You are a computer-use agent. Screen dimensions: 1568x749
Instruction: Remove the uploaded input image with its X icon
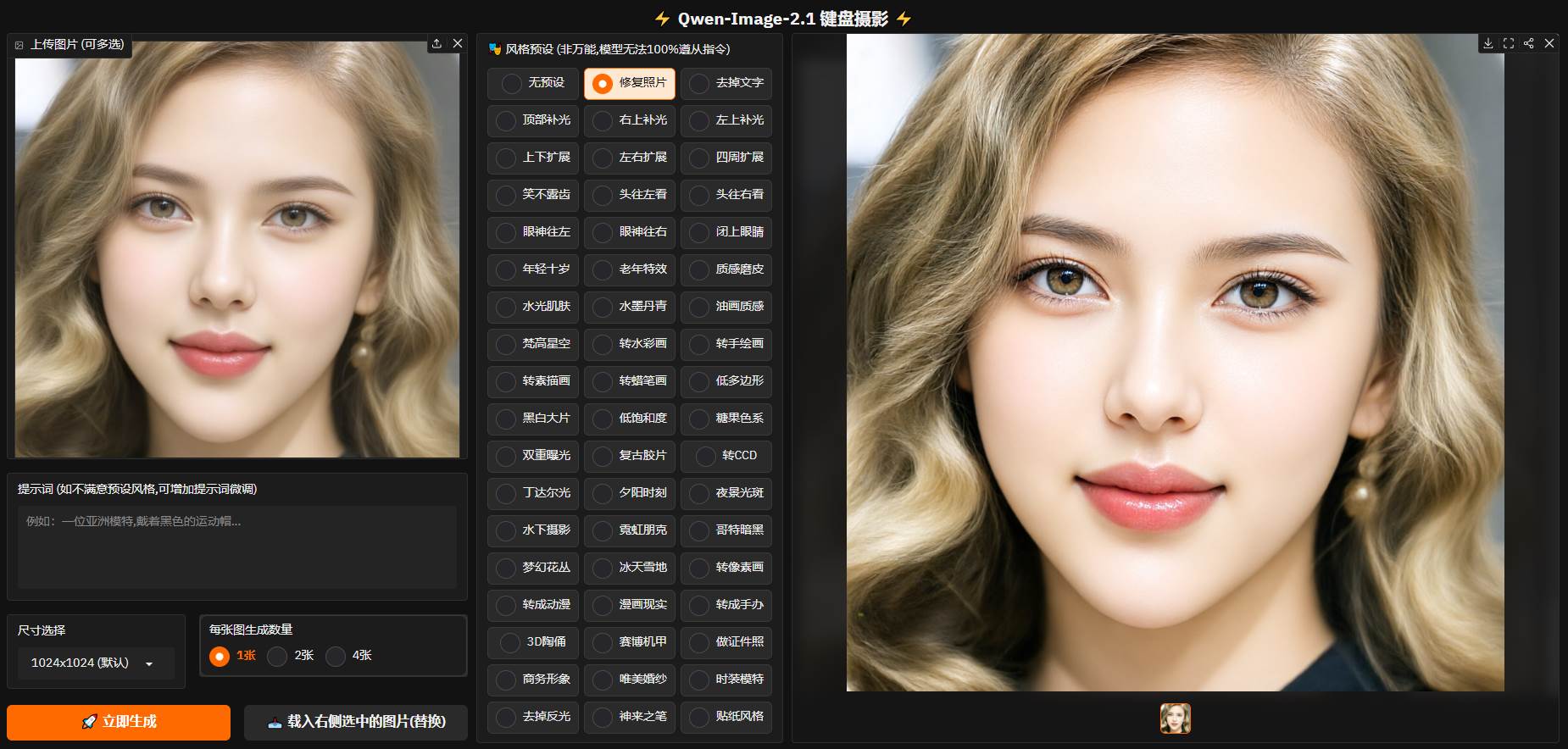(x=458, y=43)
